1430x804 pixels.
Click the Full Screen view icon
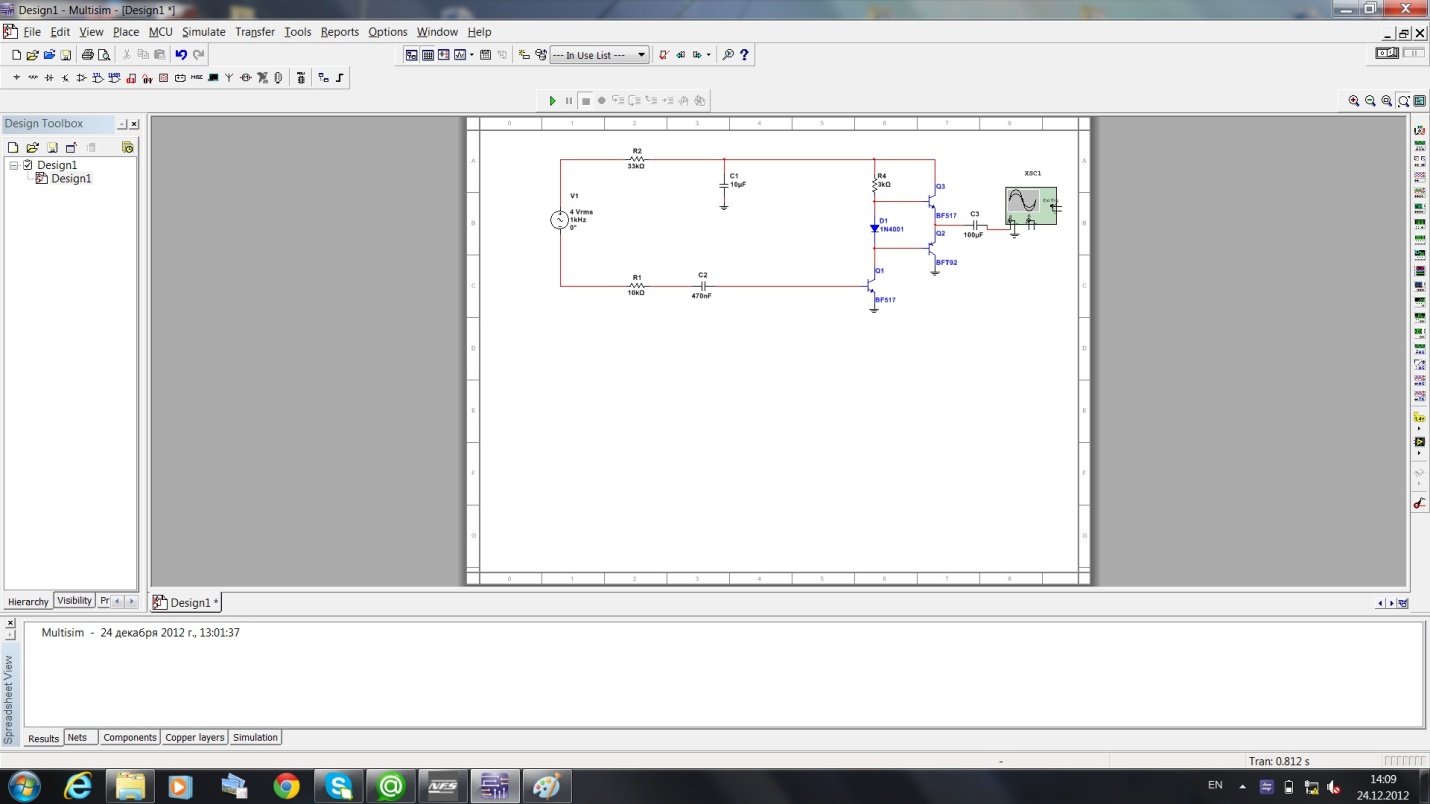pyautogui.click(x=1419, y=101)
